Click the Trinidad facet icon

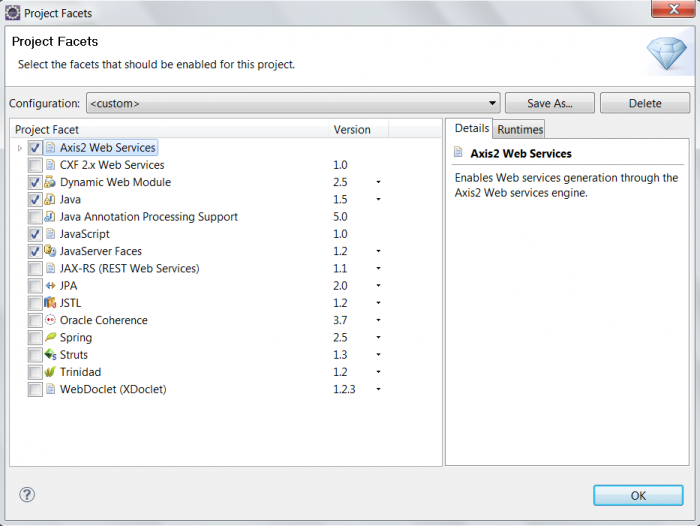(x=50, y=372)
